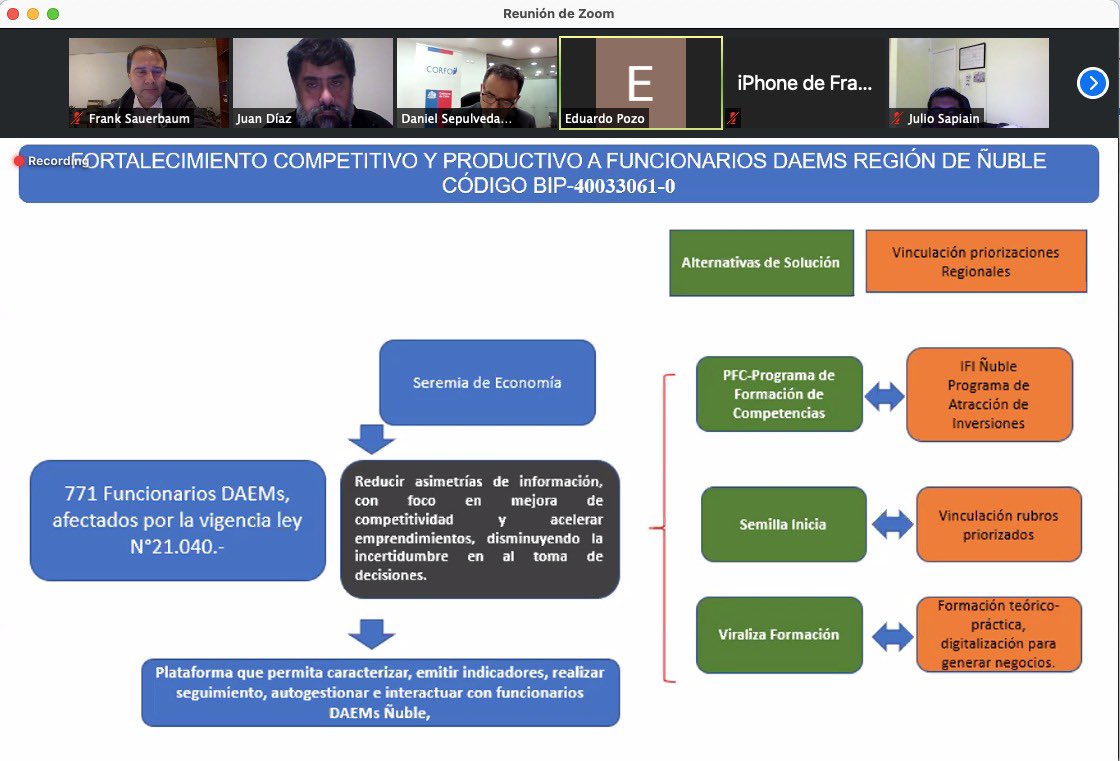Click the Plataforma que permita caracterizar box
This screenshot has width=1120, height=761.
(380, 692)
